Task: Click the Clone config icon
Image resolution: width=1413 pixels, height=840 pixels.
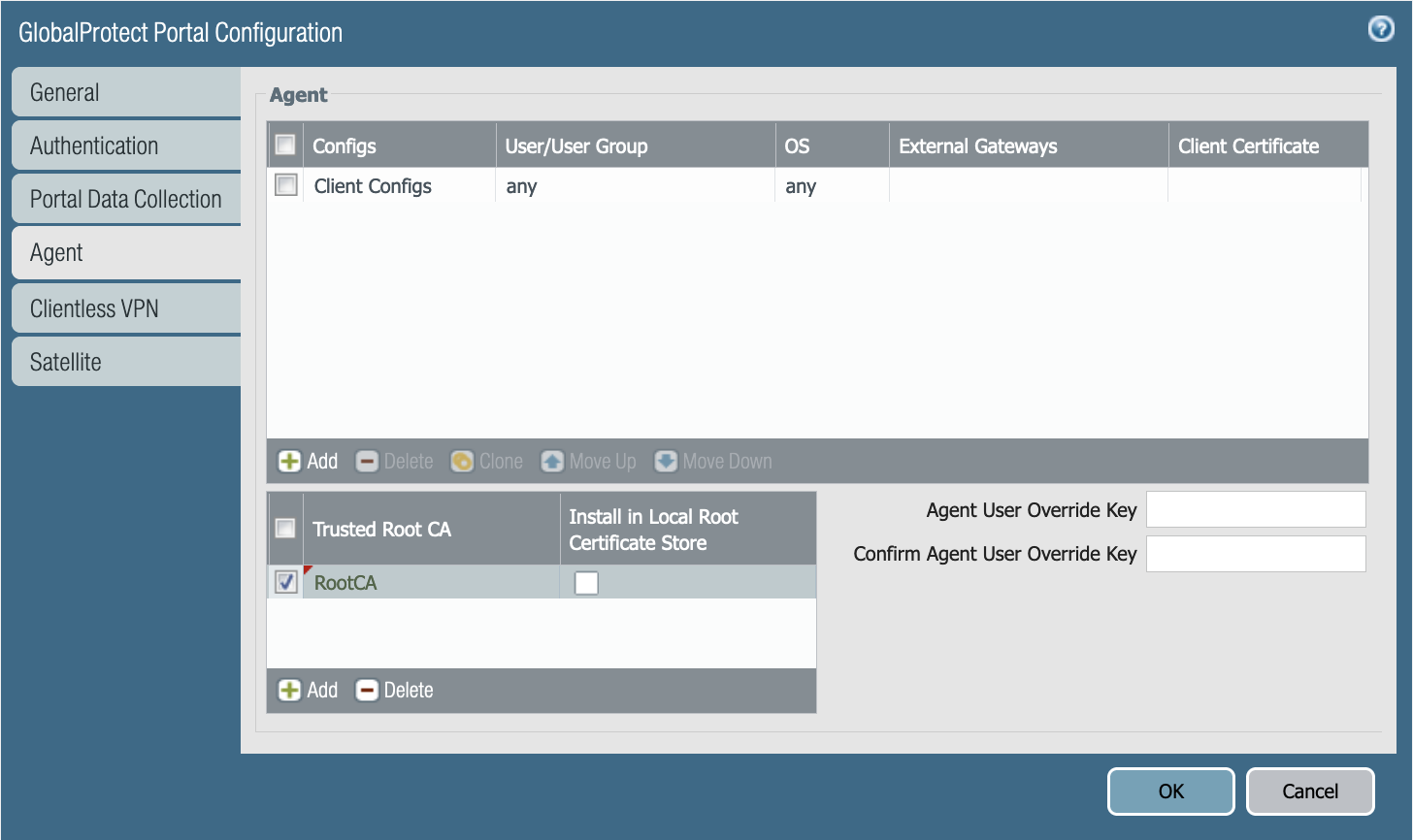Action: click(x=462, y=462)
